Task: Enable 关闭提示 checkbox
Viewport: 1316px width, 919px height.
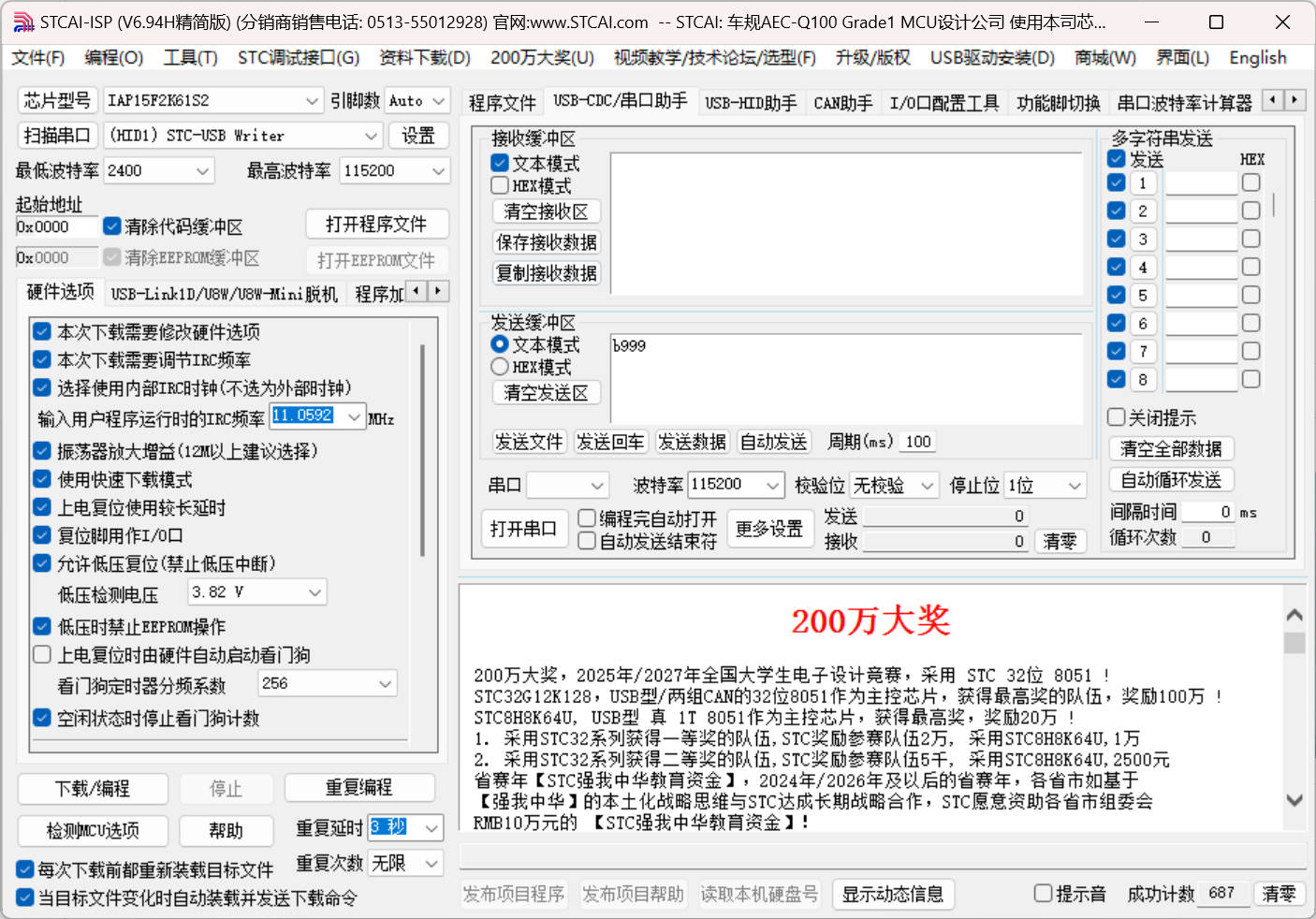Action: tap(1116, 417)
